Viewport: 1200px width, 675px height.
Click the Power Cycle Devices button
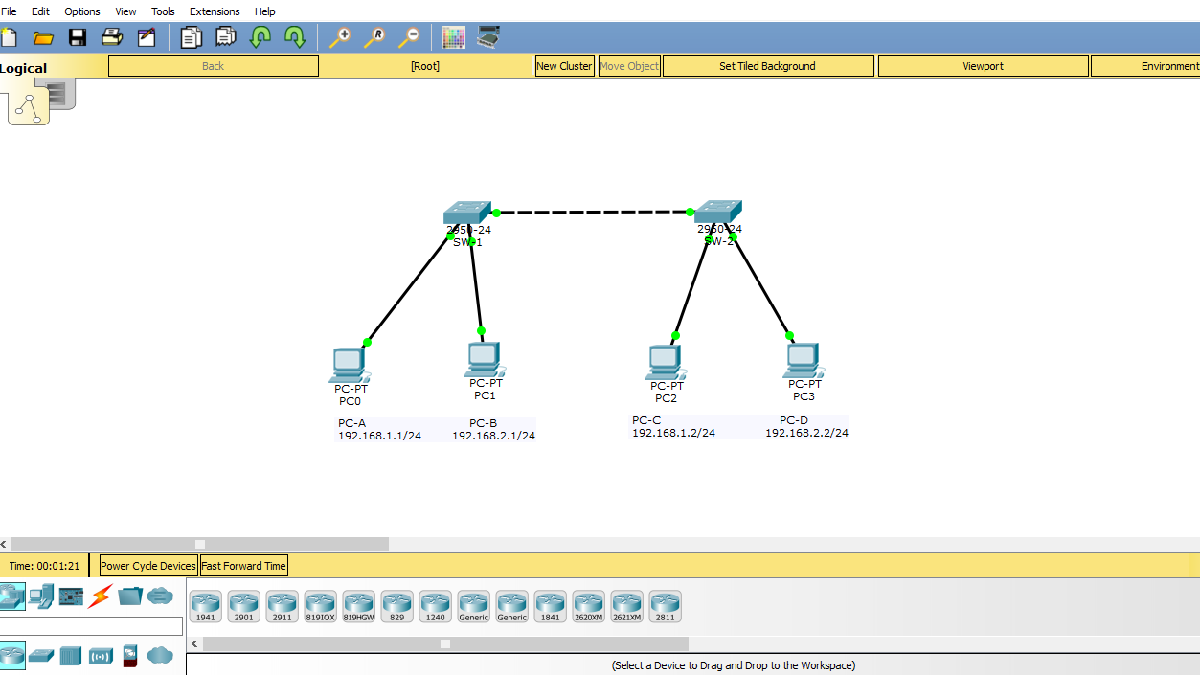pyautogui.click(x=148, y=566)
